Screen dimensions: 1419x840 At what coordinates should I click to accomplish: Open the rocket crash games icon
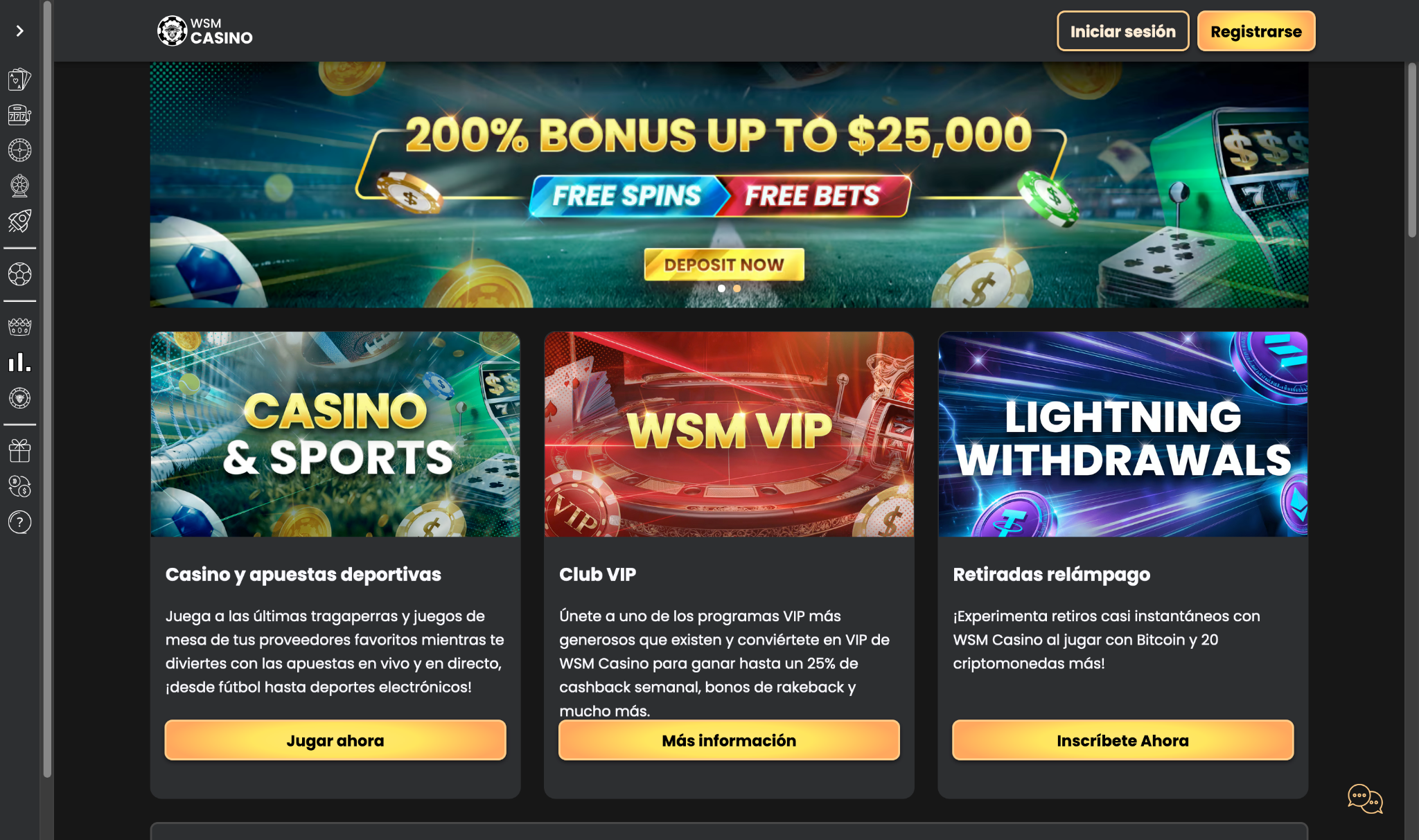[19, 221]
